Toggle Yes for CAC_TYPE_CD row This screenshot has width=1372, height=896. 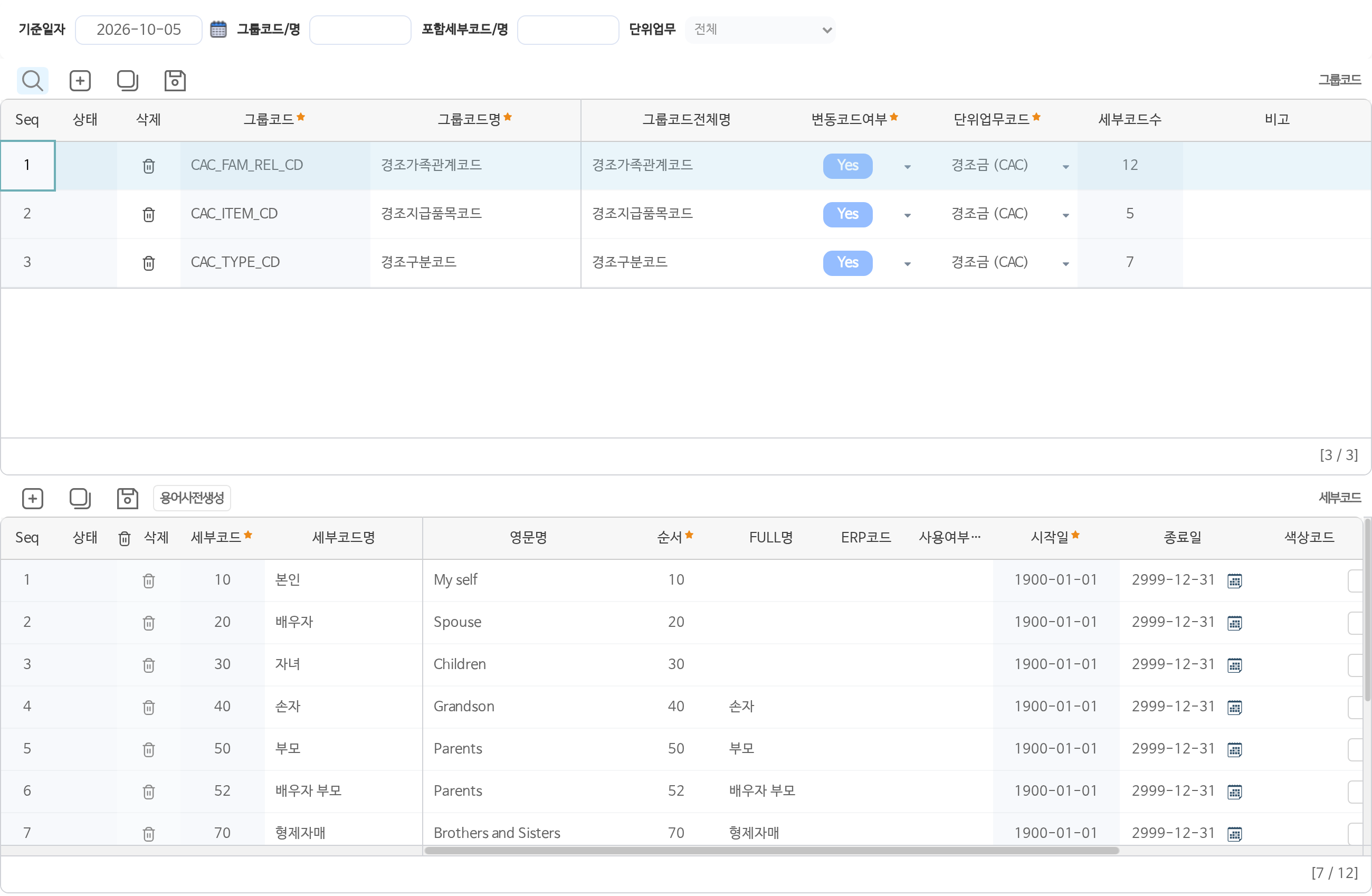click(847, 263)
